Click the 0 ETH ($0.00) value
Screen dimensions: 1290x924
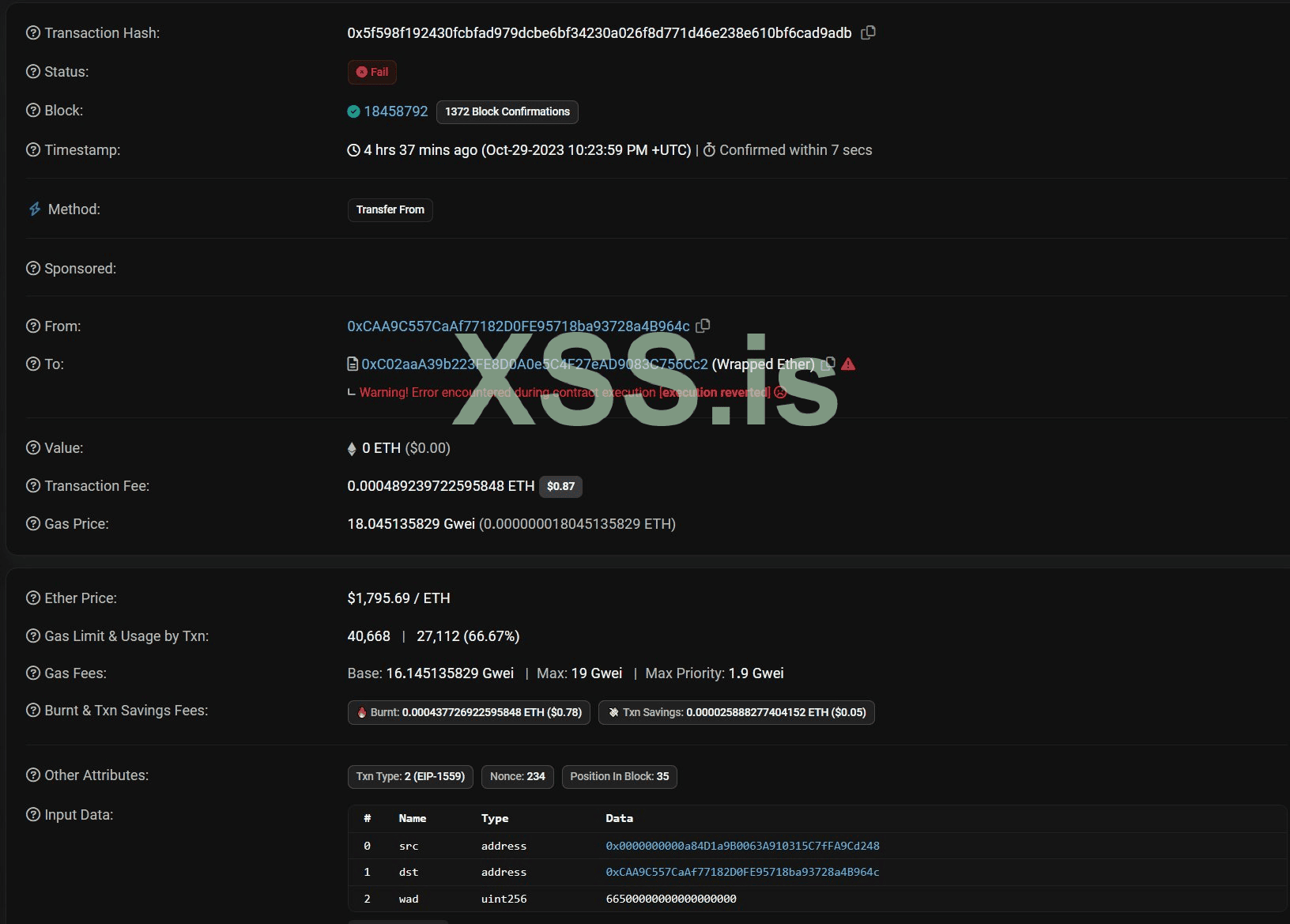405,448
